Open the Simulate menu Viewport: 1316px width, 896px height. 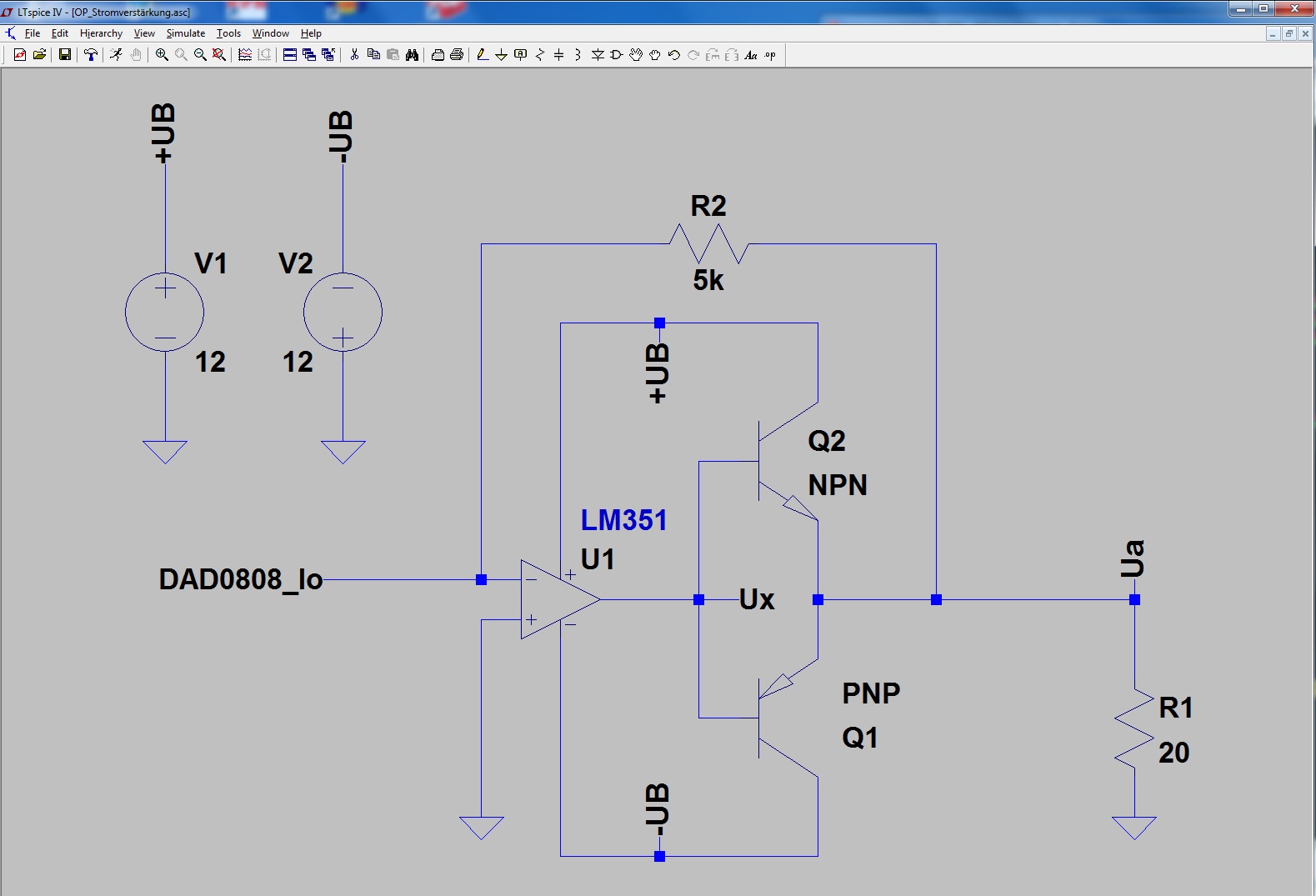point(186,33)
